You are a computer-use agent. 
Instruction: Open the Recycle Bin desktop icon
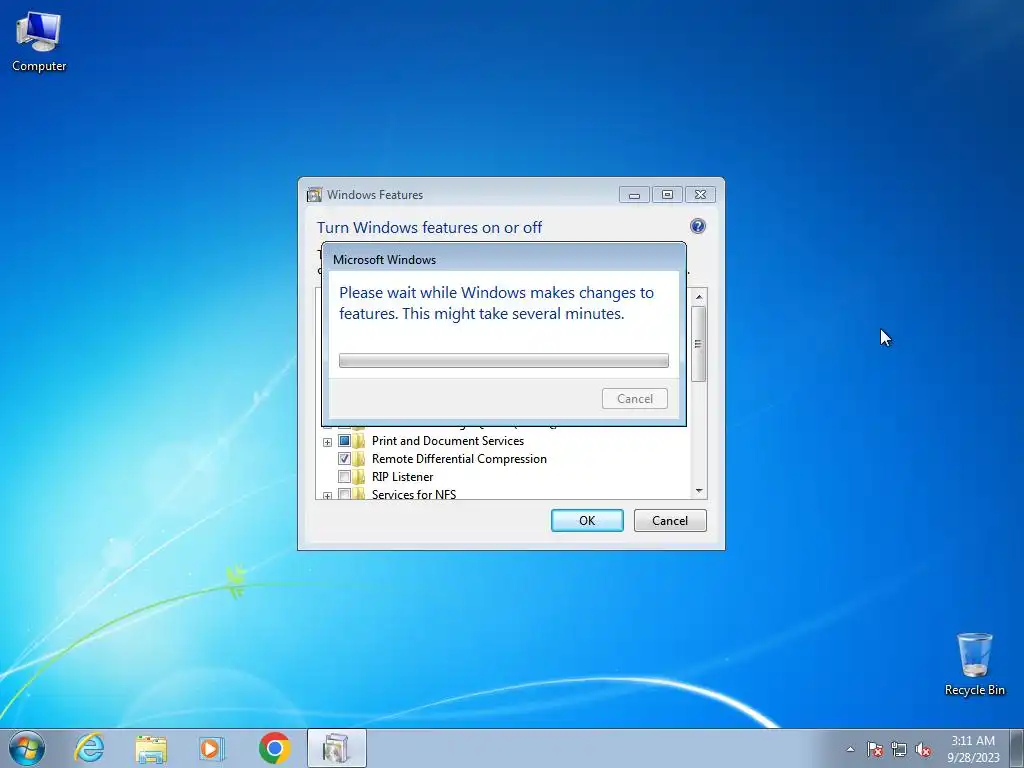974,664
